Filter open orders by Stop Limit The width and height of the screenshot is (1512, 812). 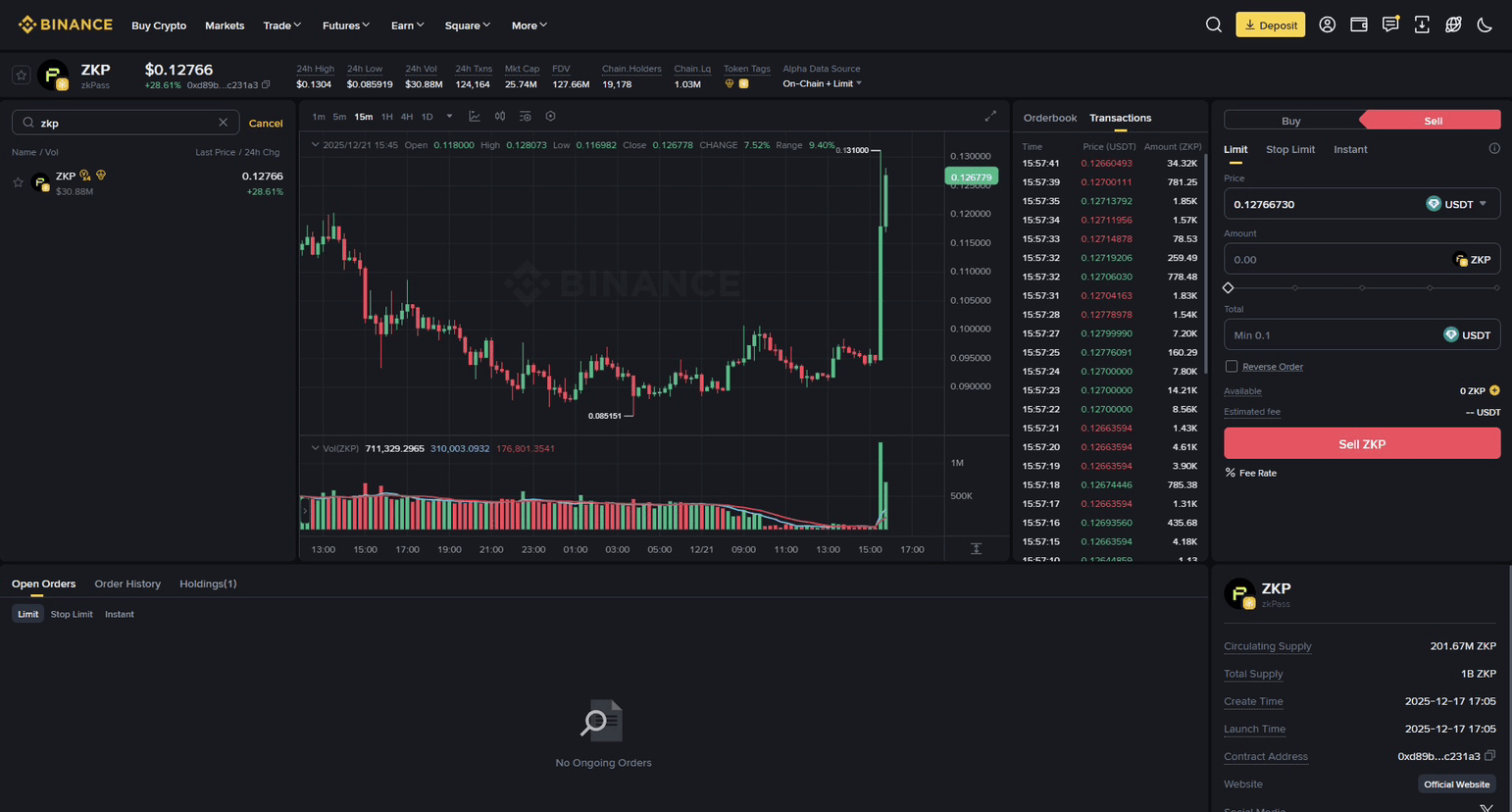tap(72, 614)
